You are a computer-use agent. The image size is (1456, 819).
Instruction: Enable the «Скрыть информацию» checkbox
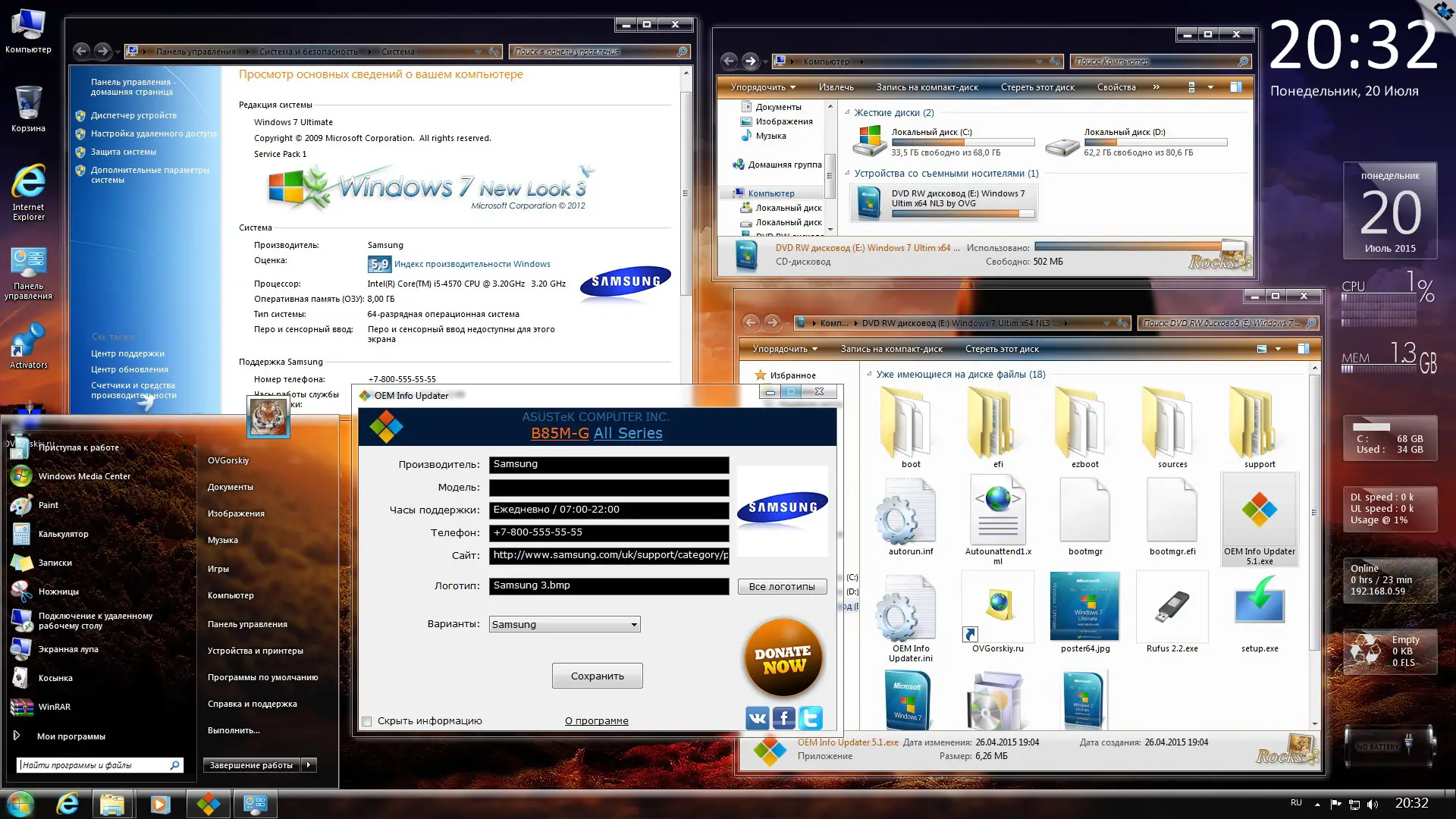[367, 721]
